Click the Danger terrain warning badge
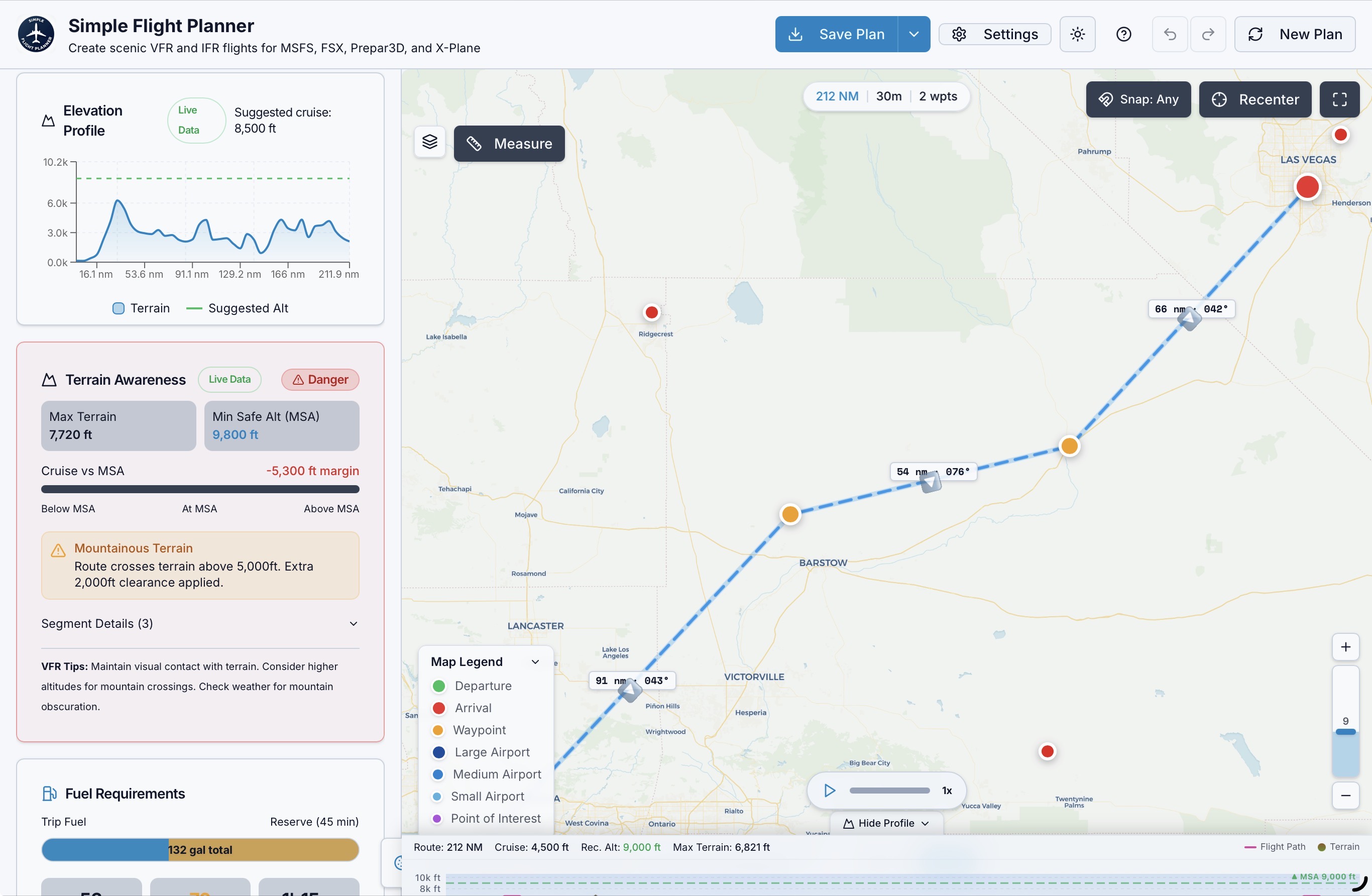The image size is (1372, 896). [320, 379]
